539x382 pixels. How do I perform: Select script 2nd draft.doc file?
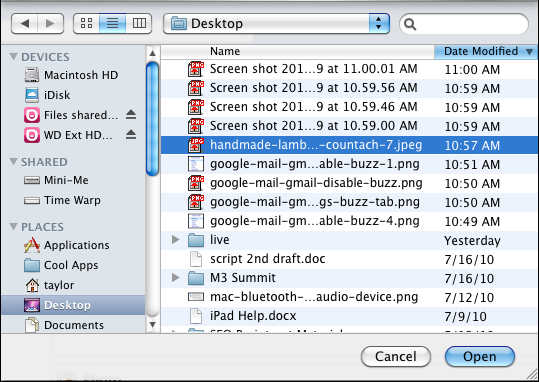[350, 259]
